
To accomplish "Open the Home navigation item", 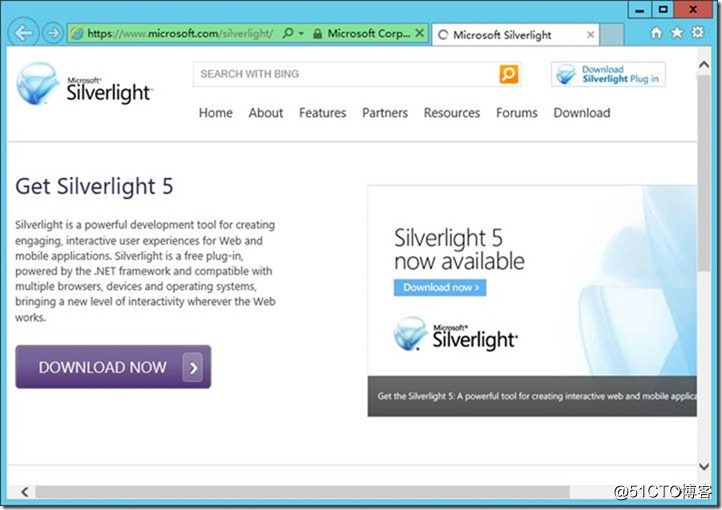I will pyautogui.click(x=215, y=113).
